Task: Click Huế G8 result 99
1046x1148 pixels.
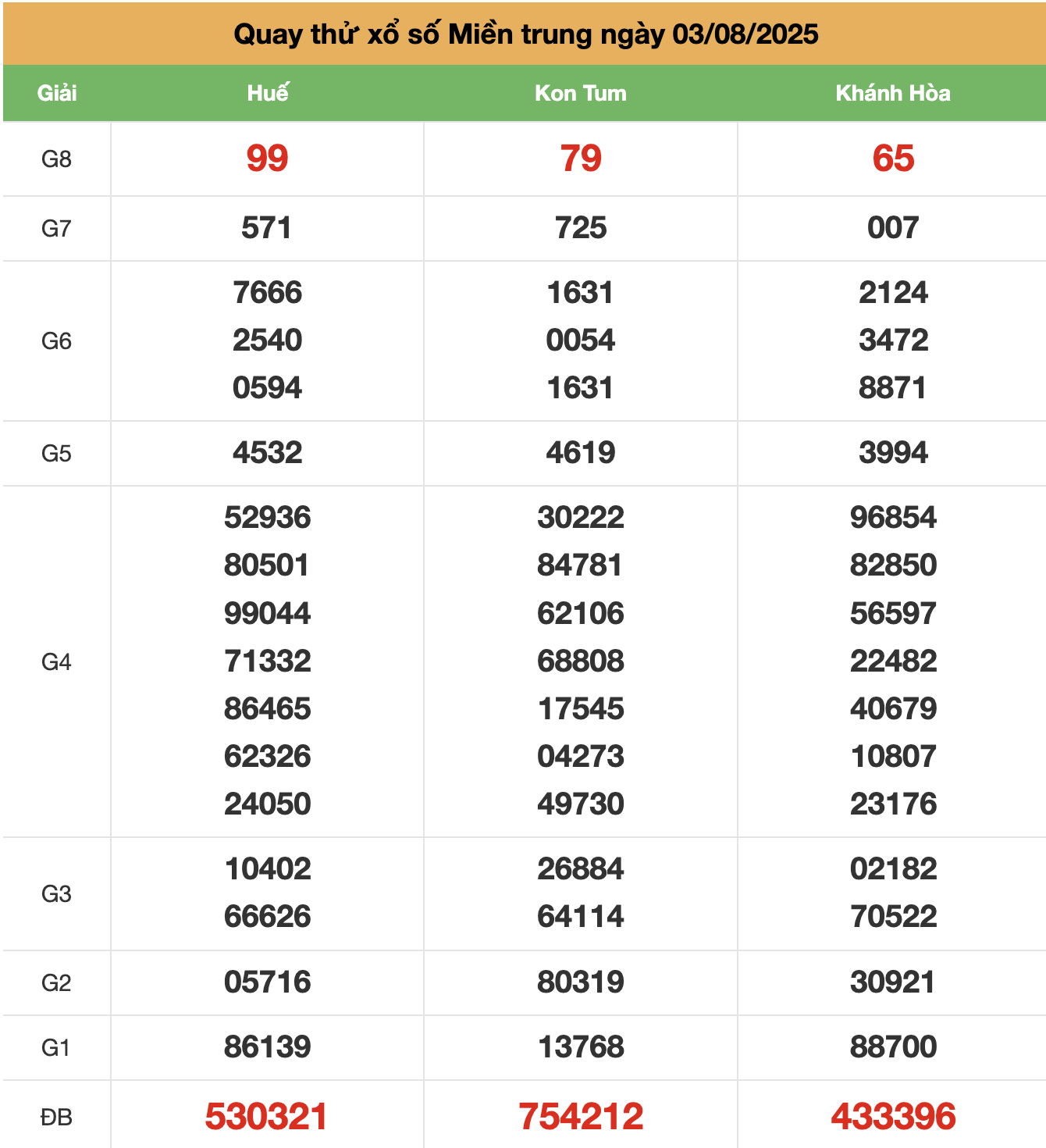Action: click(267, 159)
